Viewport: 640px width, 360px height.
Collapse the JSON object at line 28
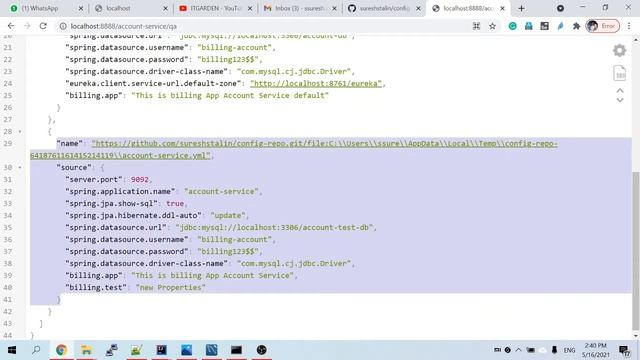coord(20,131)
